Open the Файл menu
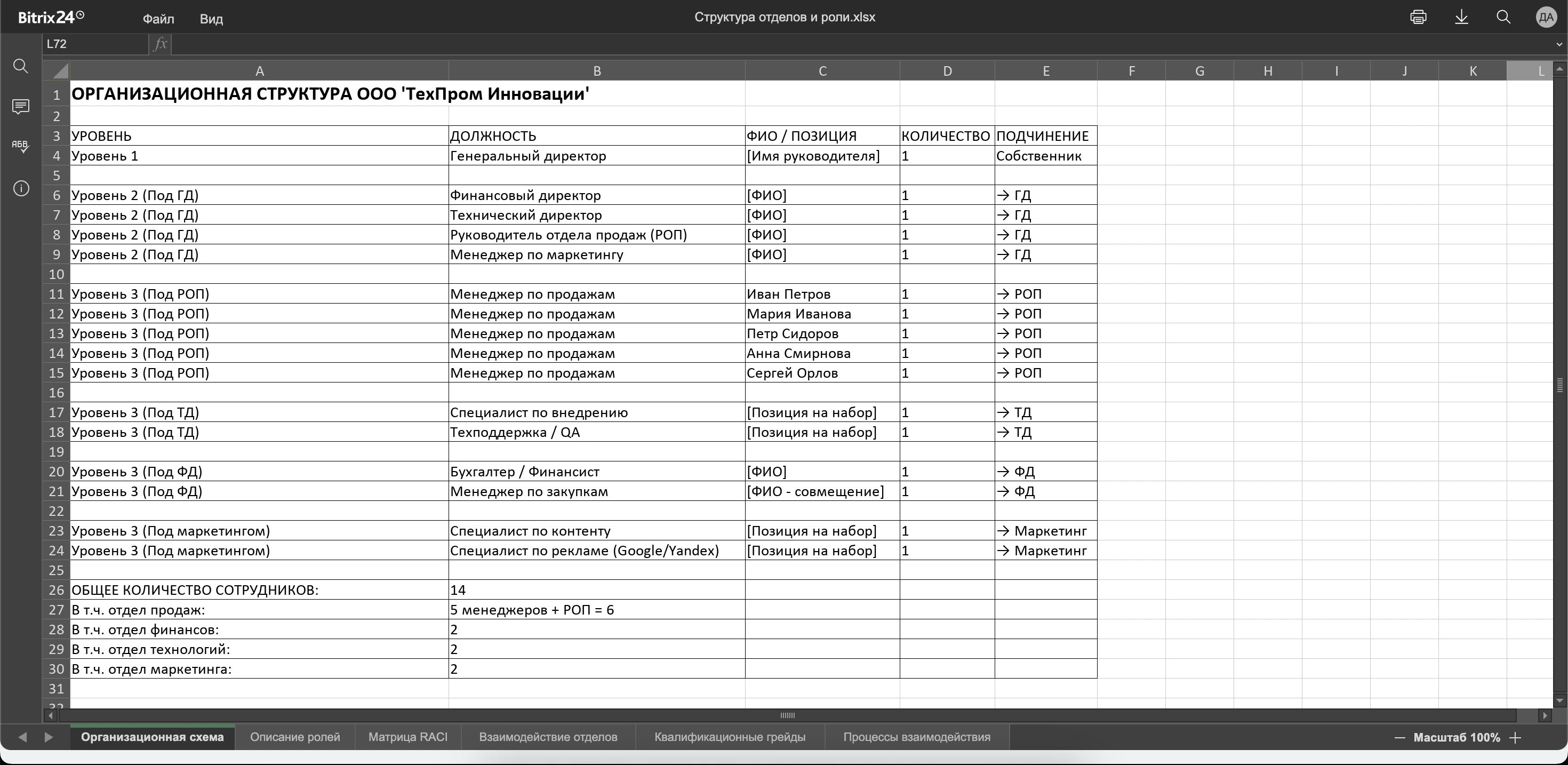The height and width of the screenshot is (765, 1568). pyautogui.click(x=158, y=19)
